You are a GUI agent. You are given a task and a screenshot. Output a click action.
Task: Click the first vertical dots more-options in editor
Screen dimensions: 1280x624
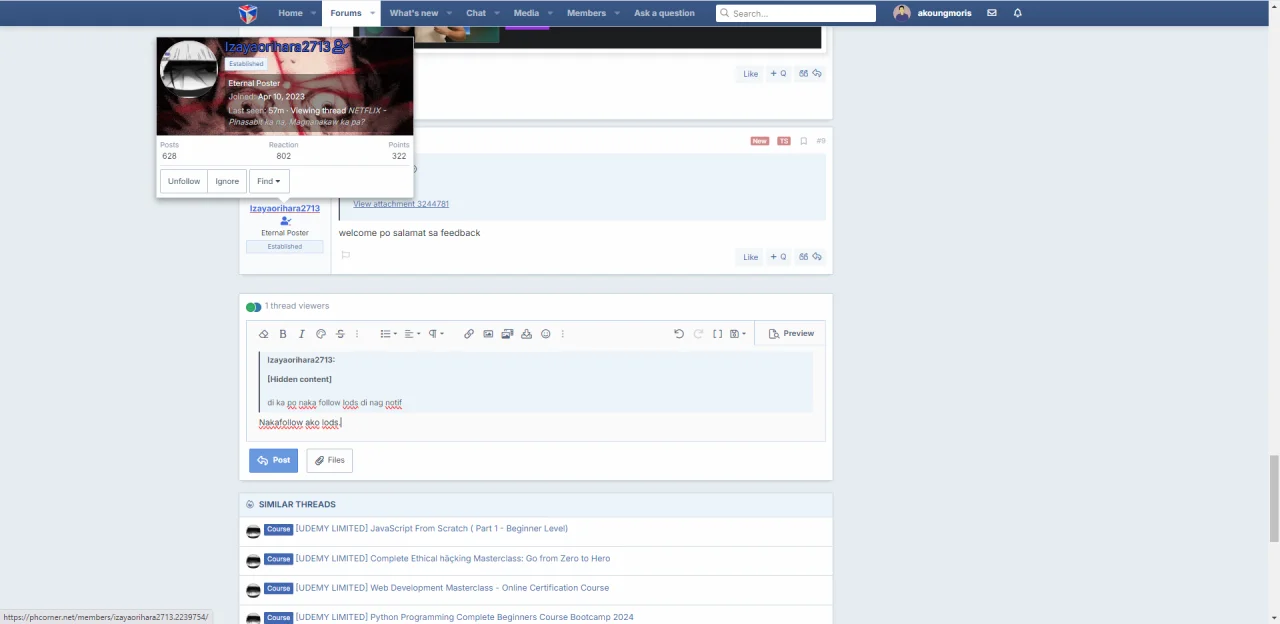pyautogui.click(x=357, y=334)
